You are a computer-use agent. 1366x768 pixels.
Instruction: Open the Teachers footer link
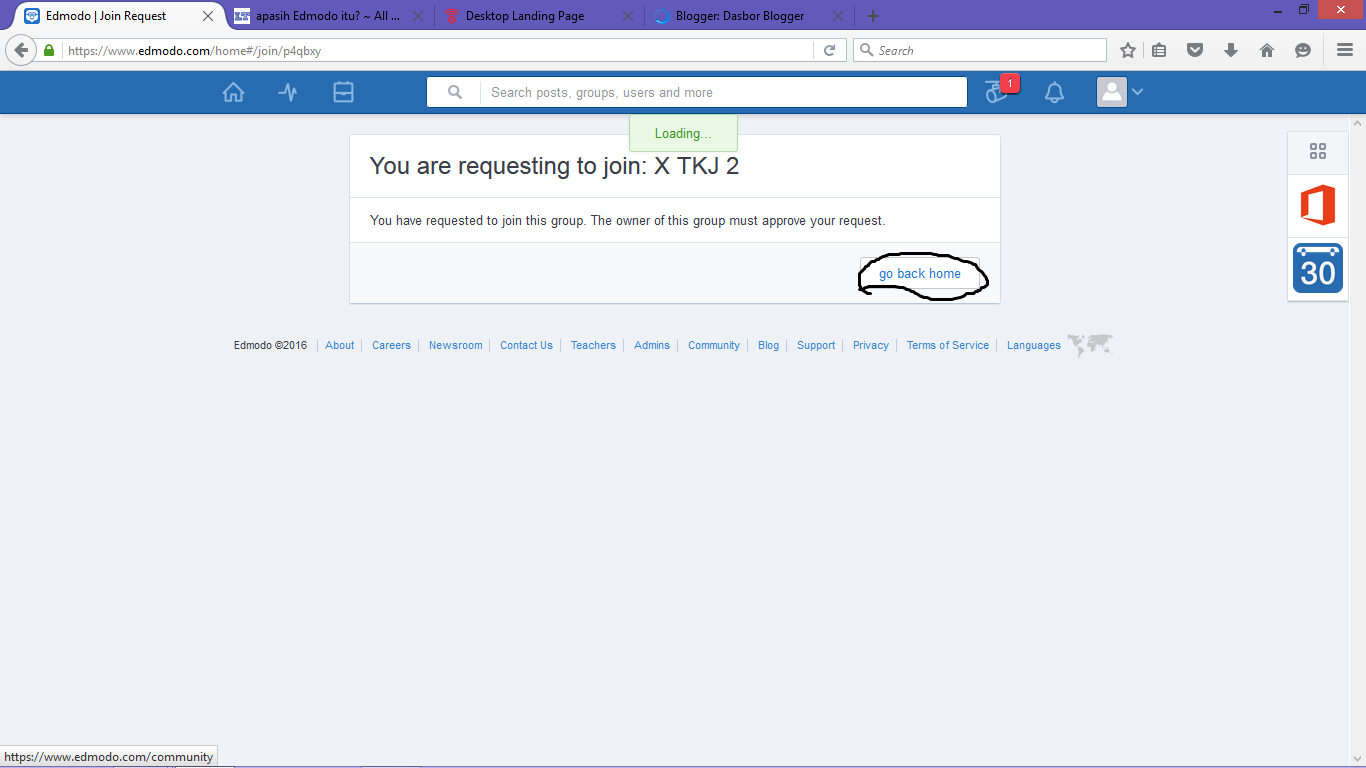(x=593, y=345)
